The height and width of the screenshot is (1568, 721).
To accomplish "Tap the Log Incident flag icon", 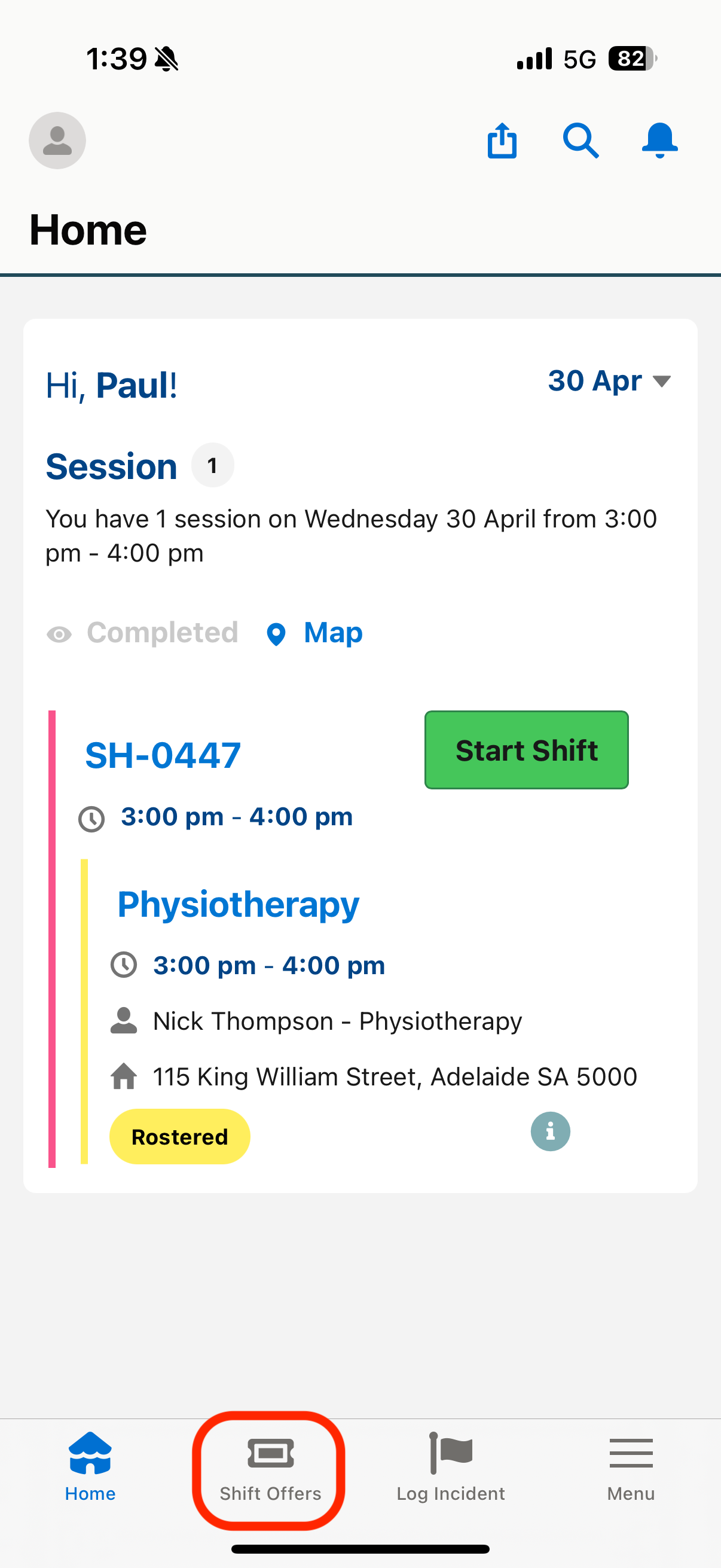I will coord(451,1453).
